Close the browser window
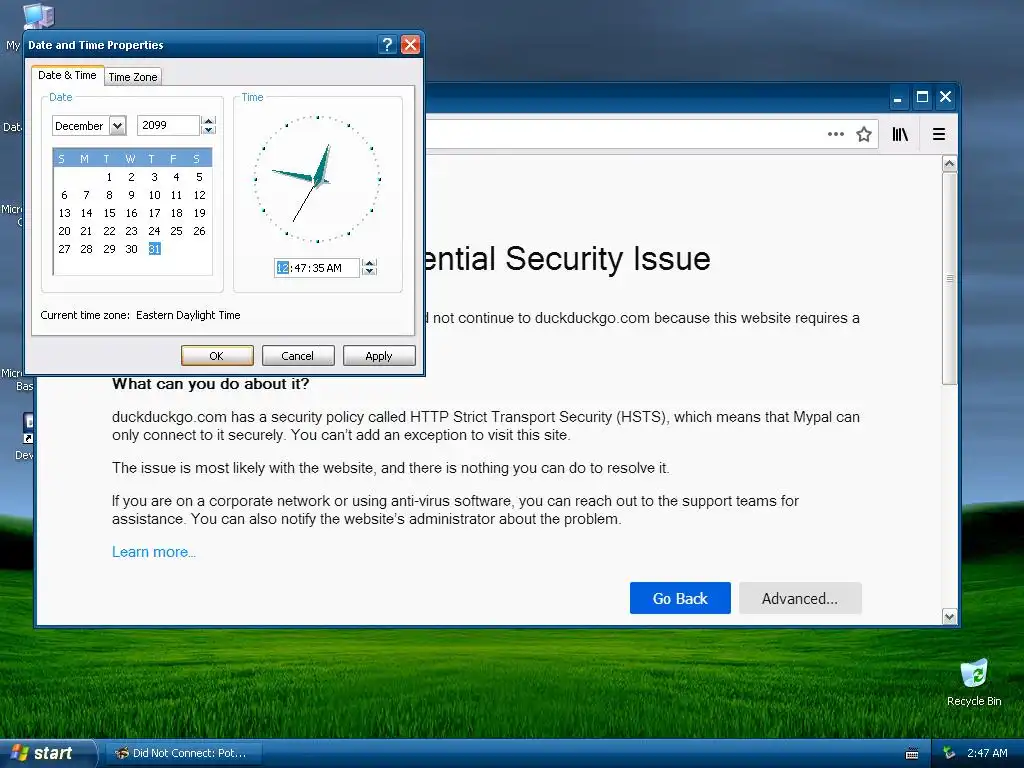Image resolution: width=1024 pixels, height=768 pixels. (x=945, y=97)
